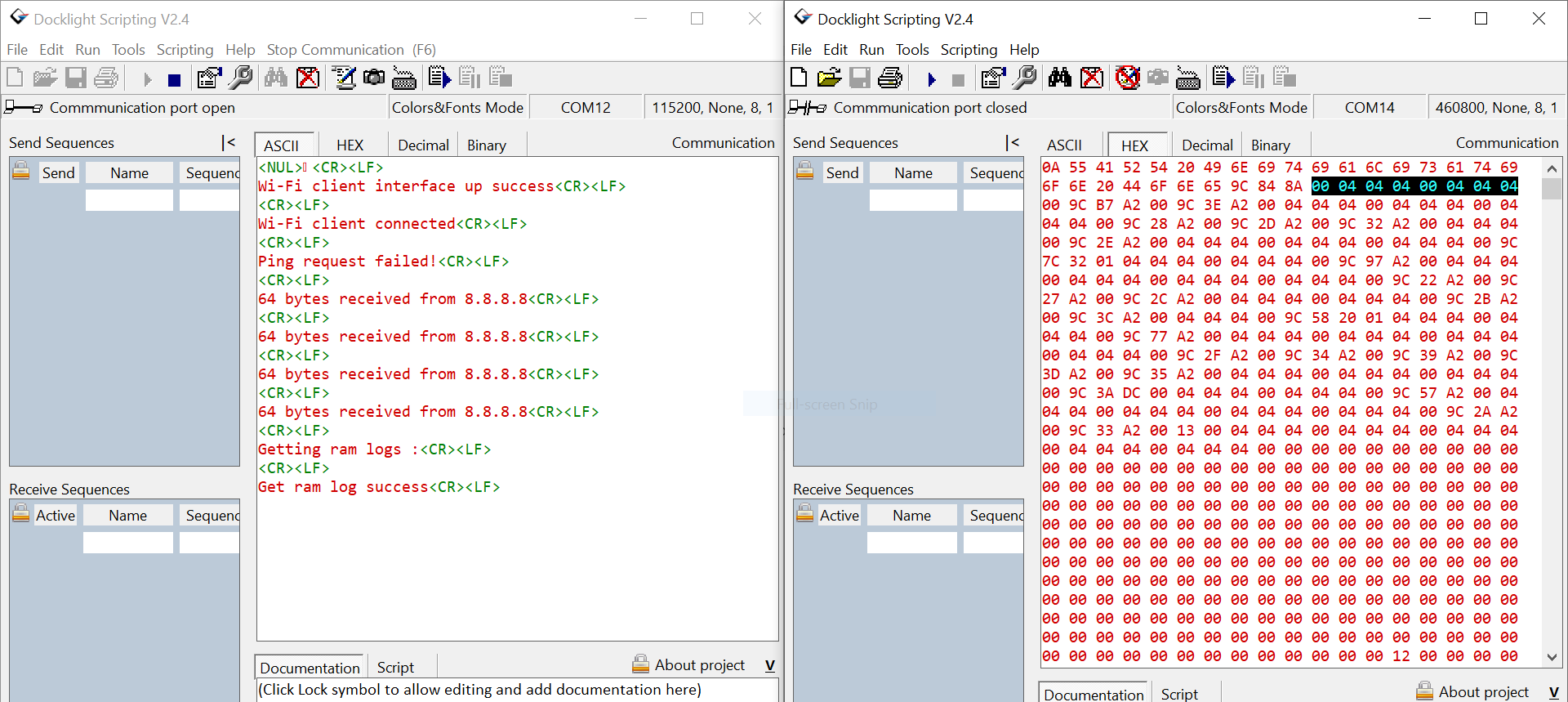Open the keyboard console tool in COM14 window
This screenshot has height=702, width=1568.
tap(1187, 78)
